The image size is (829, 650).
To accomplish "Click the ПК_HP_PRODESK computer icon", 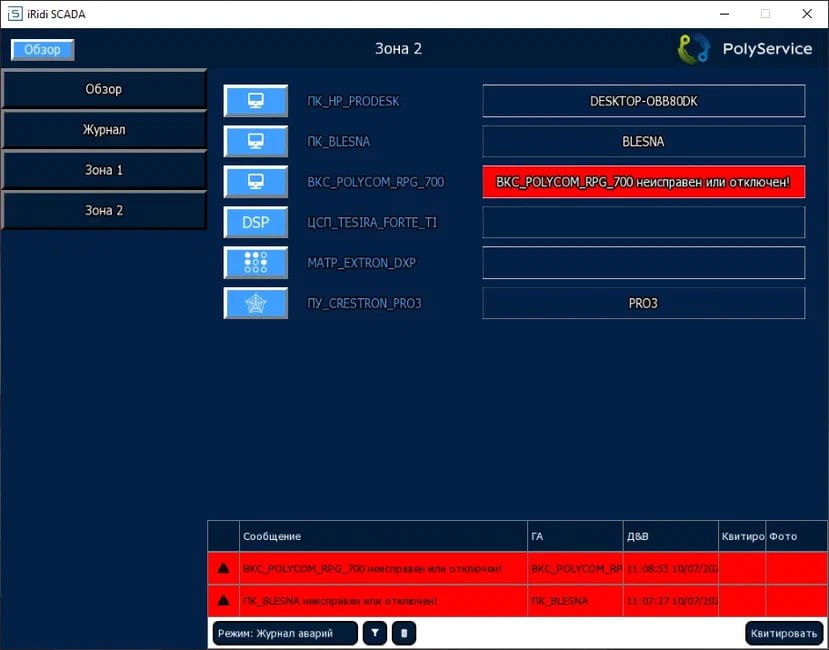I will click(x=255, y=101).
